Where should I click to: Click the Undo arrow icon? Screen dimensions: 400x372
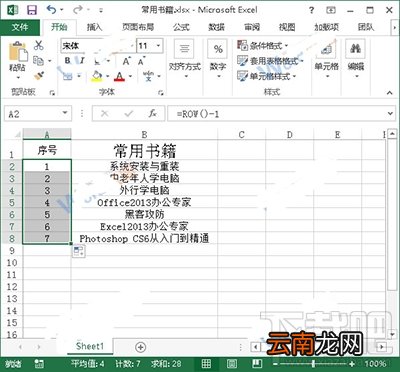tap(51, 10)
